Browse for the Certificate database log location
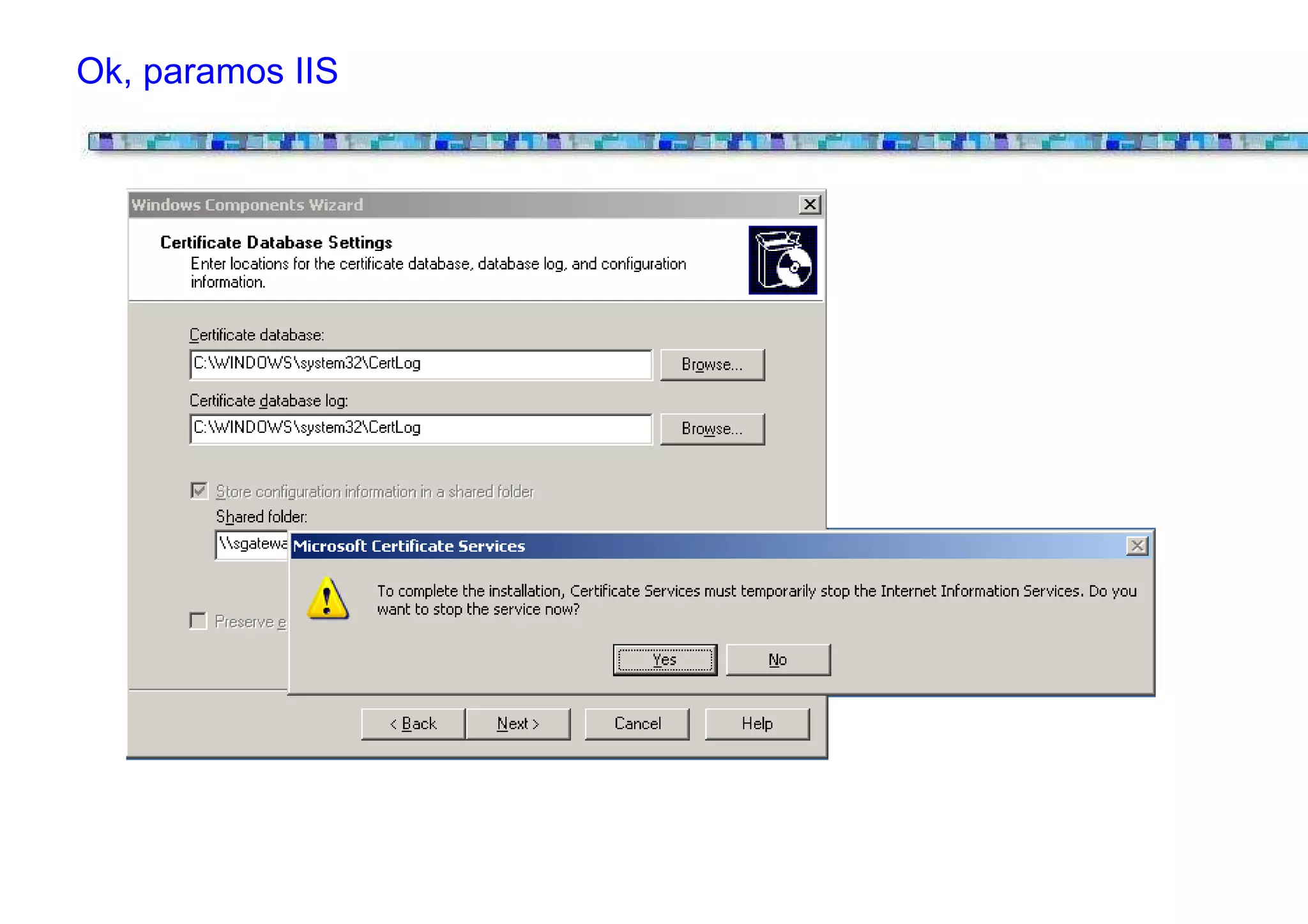The height and width of the screenshot is (924, 1308). (x=712, y=429)
